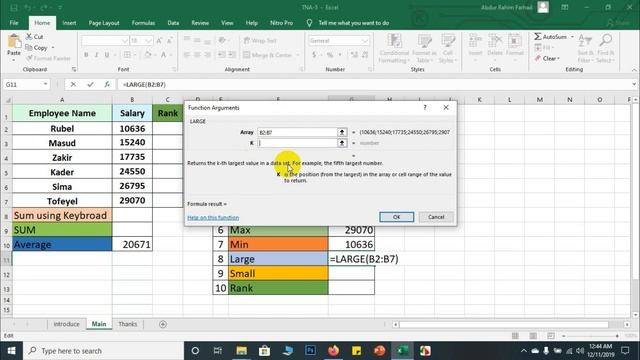Image resolution: width=640 pixels, height=360 pixels.
Task: Open Help on this function link
Action: click(x=213, y=218)
